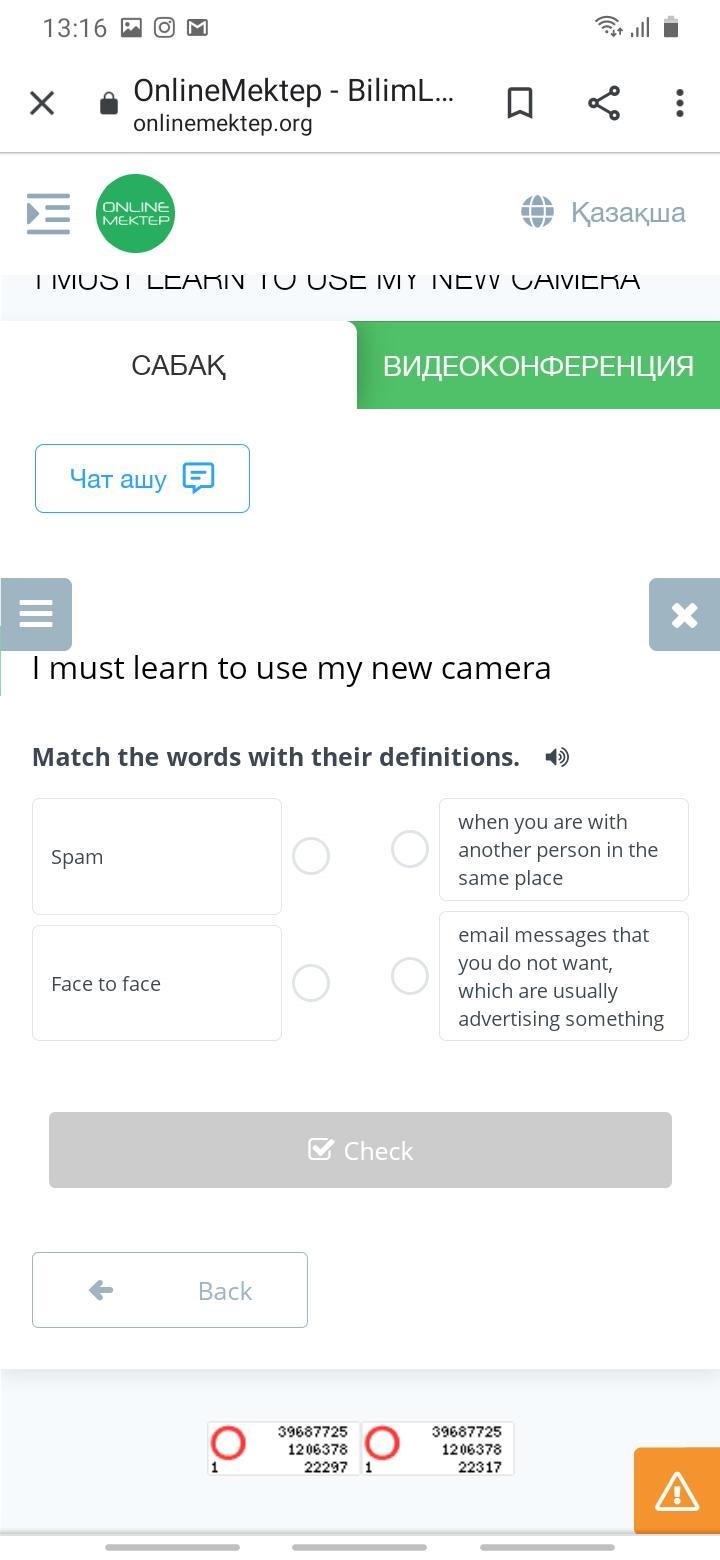Select circle for 'email messages' definition

click(410, 976)
